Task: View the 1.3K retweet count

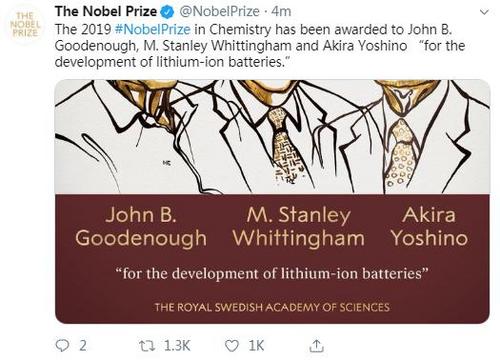Action: [x=177, y=346]
